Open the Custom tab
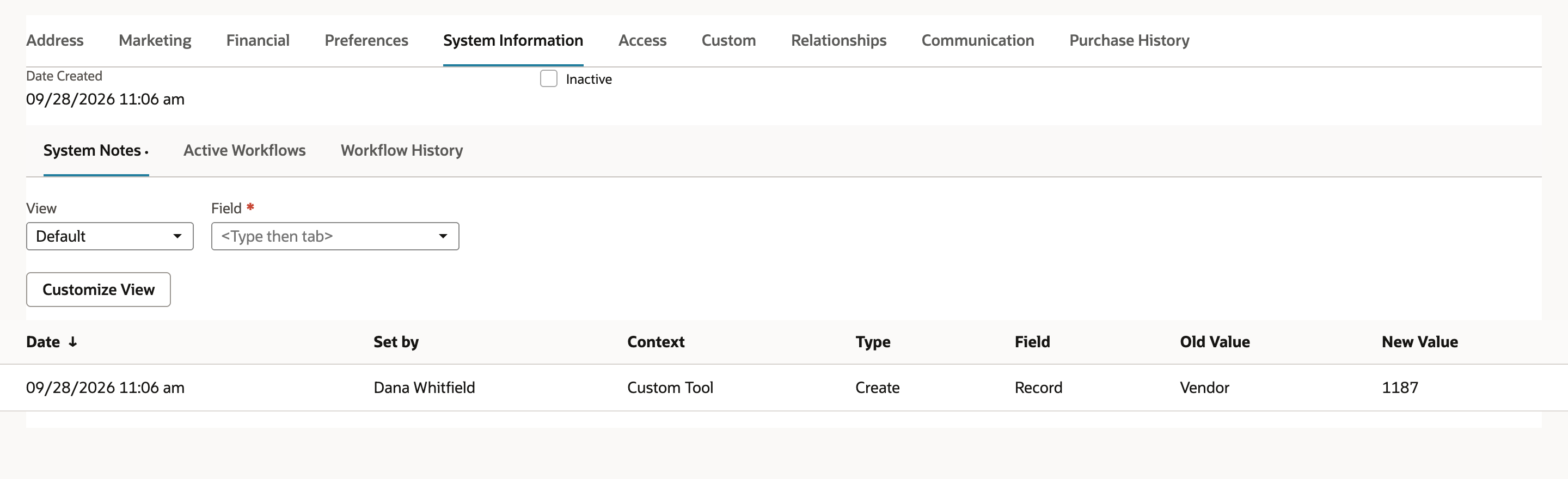Screen dimensions: 1568x479 [728, 40]
